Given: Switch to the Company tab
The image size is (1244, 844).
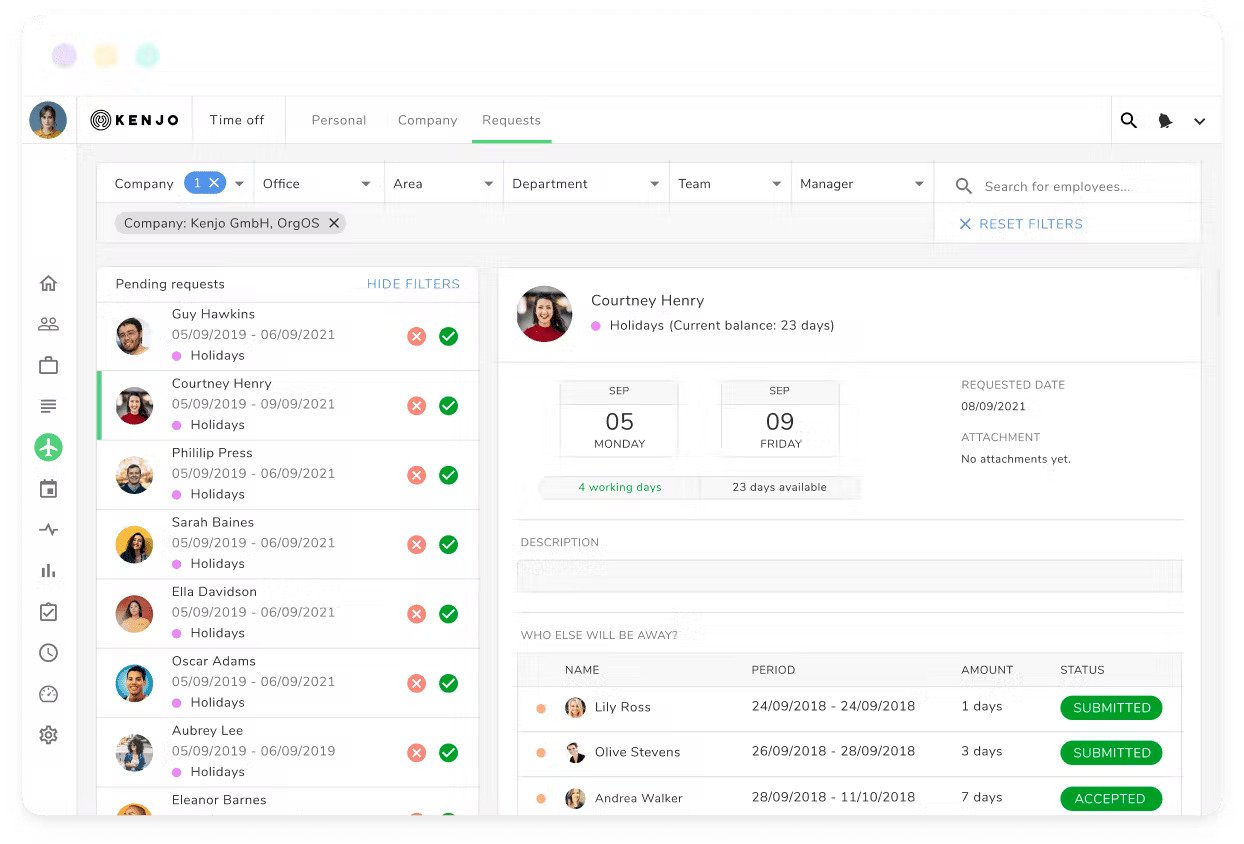Looking at the screenshot, I should pyautogui.click(x=427, y=119).
